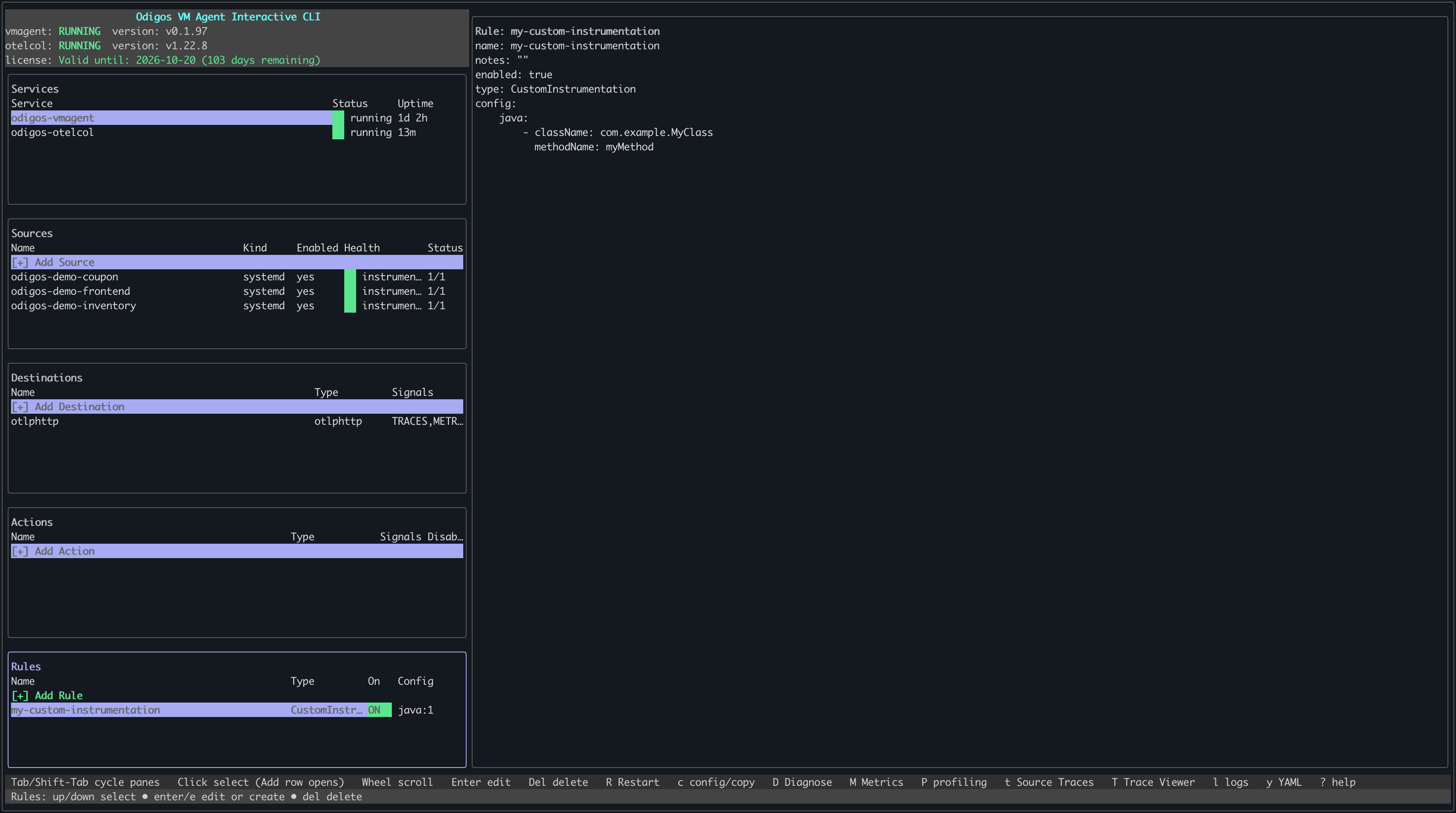Focus the Rules pane title
The image size is (1456, 813).
click(x=26, y=667)
